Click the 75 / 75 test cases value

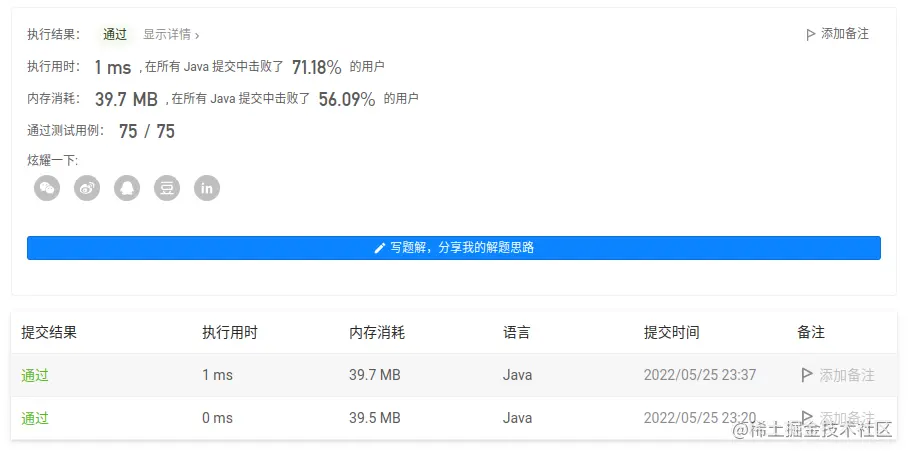[147, 131]
